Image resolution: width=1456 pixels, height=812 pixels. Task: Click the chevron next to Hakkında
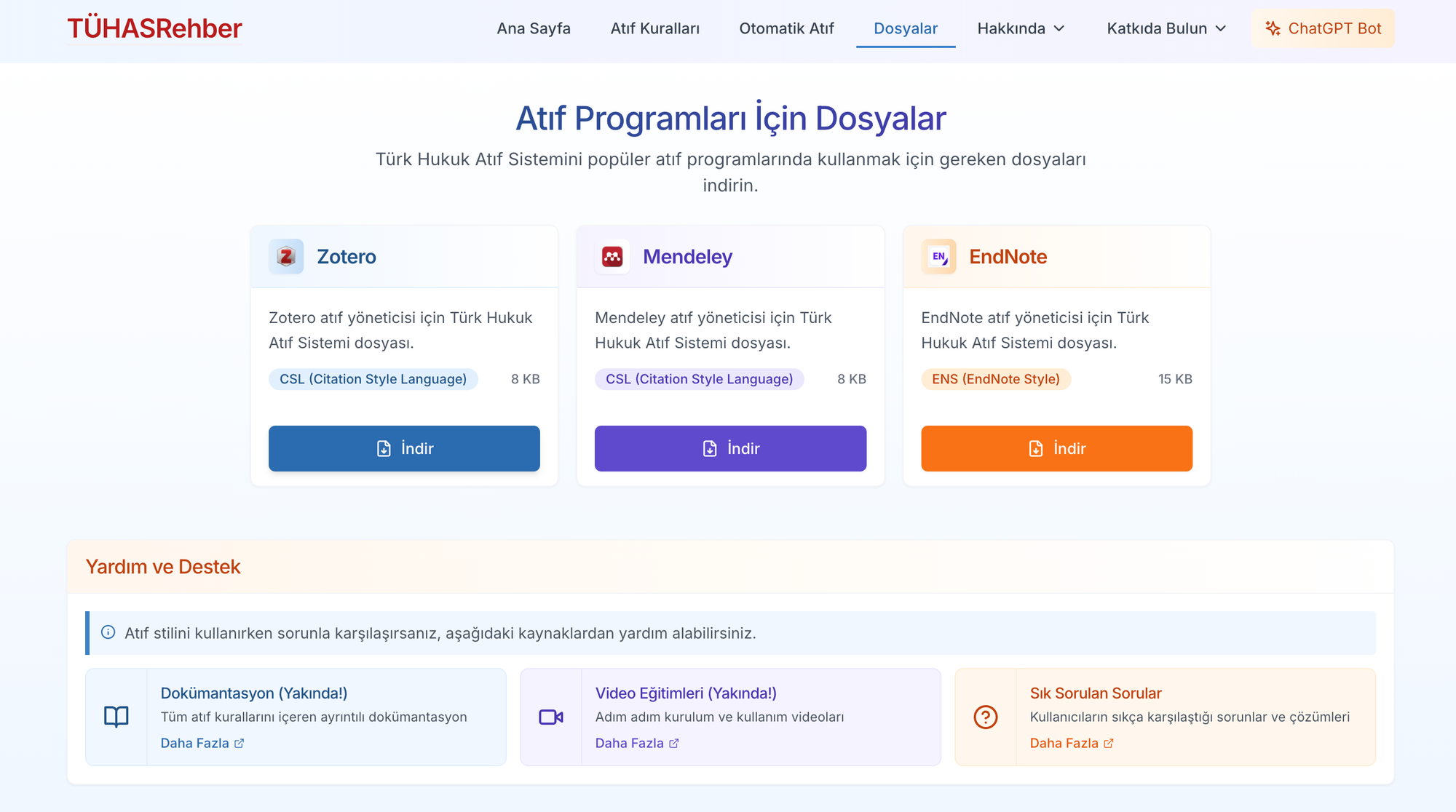pyautogui.click(x=1059, y=28)
